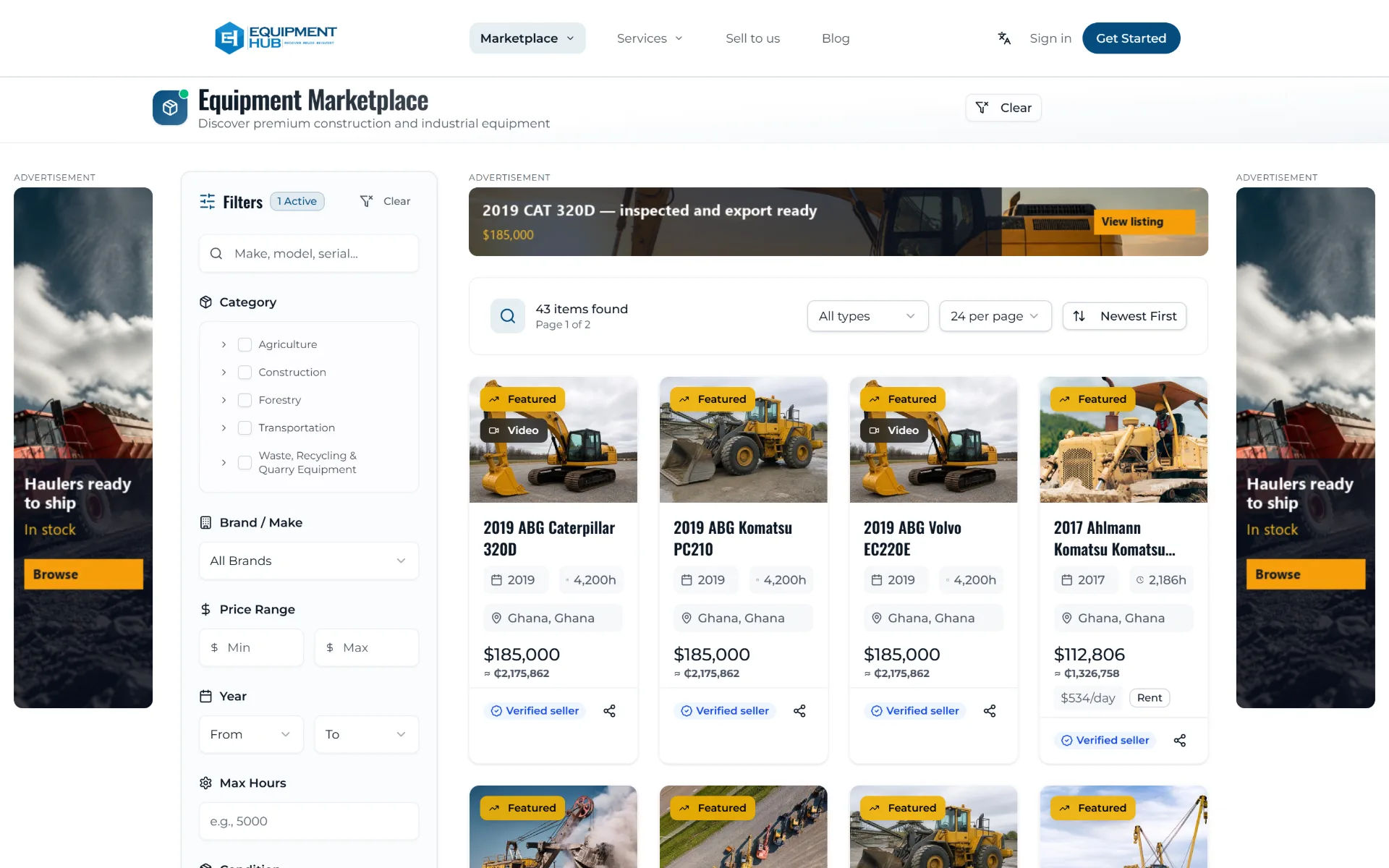This screenshot has height=868, width=1389.
Task: Click Sign in
Action: tap(1050, 38)
